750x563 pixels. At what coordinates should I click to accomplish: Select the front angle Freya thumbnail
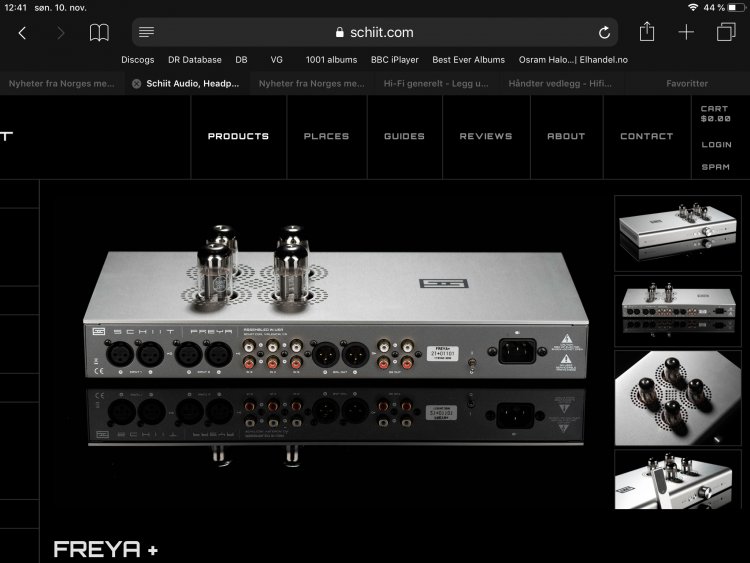678,233
